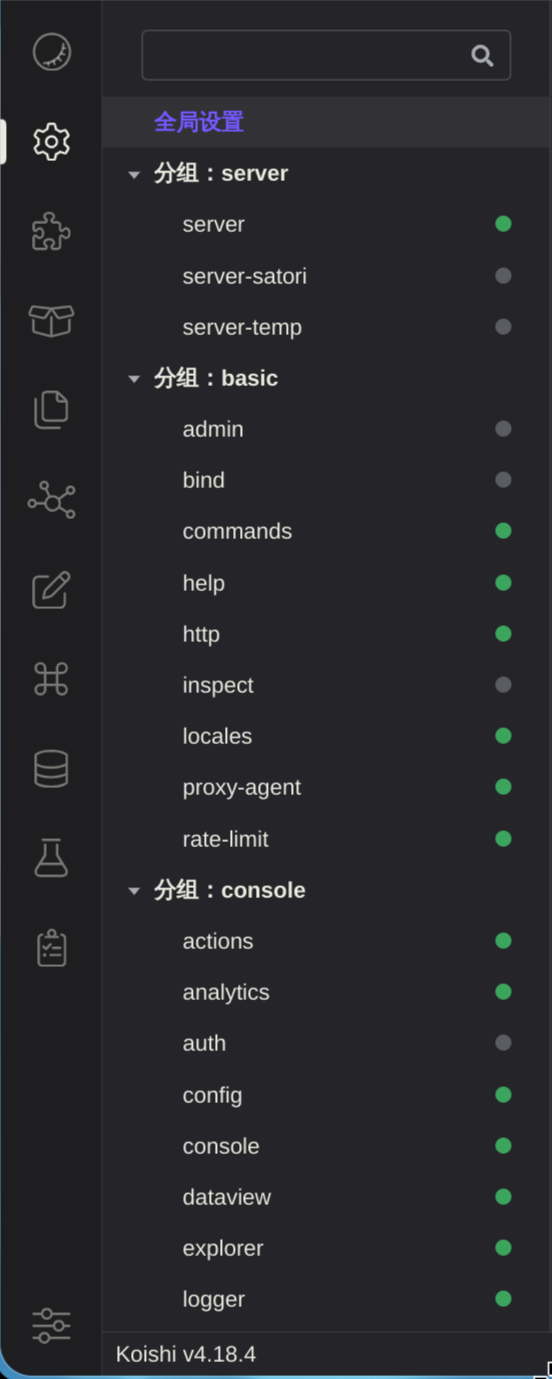The image size is (552, 1379).
Task: Open the network graph icon
Action: pos(51,500)
